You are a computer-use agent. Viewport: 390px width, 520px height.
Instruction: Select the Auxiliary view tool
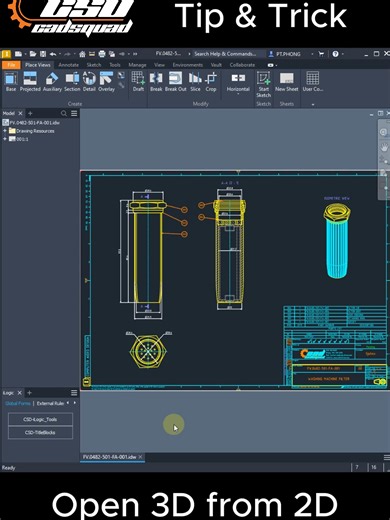[52, 82]
